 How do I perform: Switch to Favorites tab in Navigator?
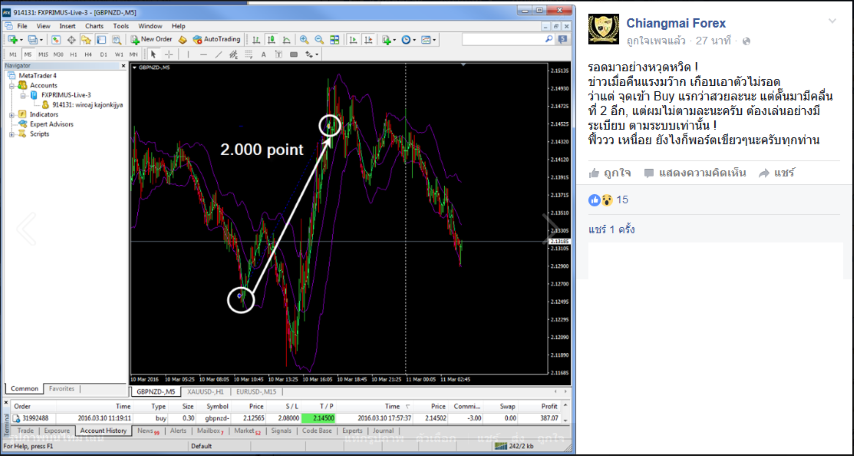(x=62, y=388)
